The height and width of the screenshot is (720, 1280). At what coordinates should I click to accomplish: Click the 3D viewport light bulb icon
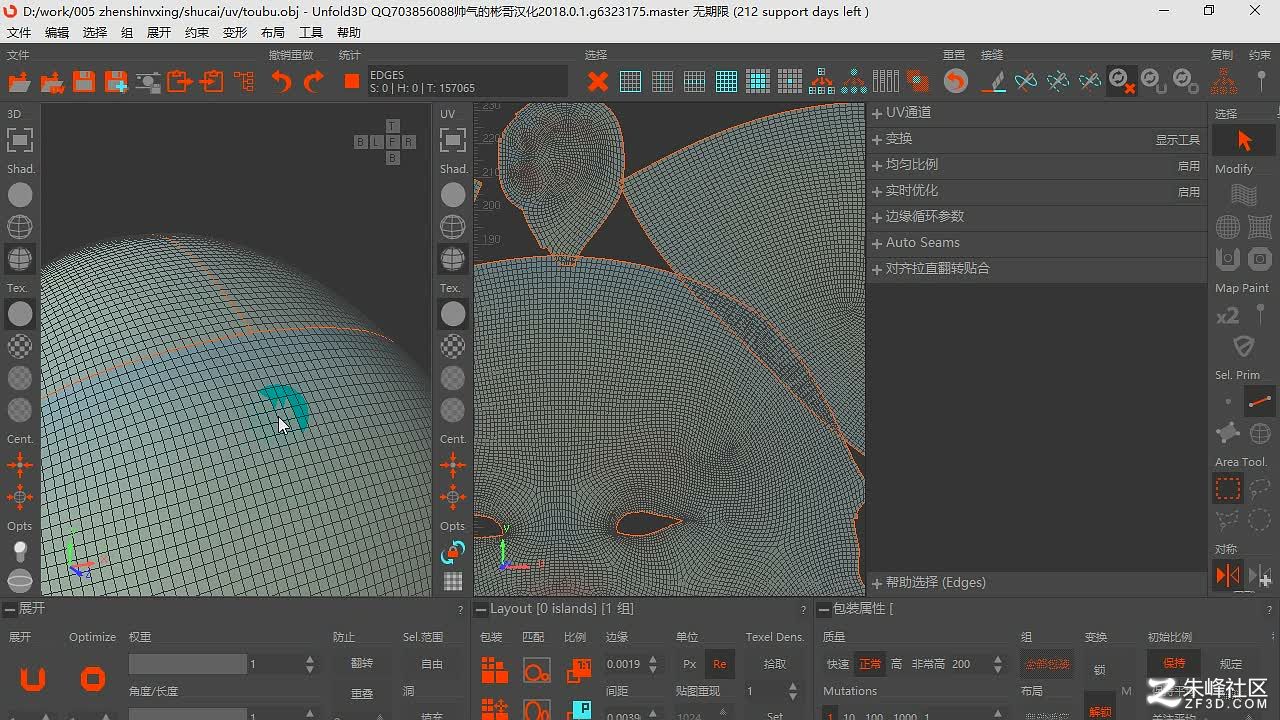point(20,550)
